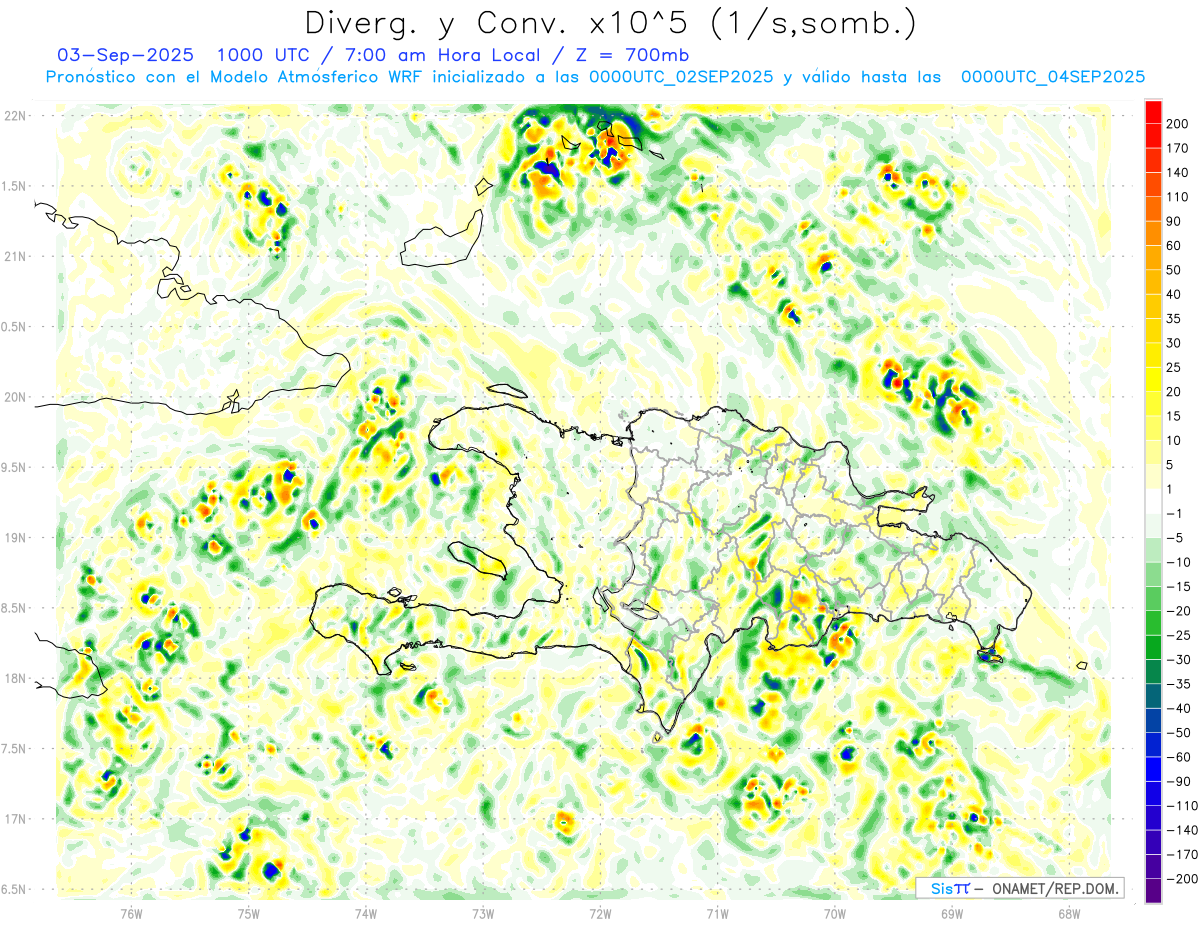Click the colorbar value '-140'
Viewport: 1200px width, 927px height.
pos(1181,830)
